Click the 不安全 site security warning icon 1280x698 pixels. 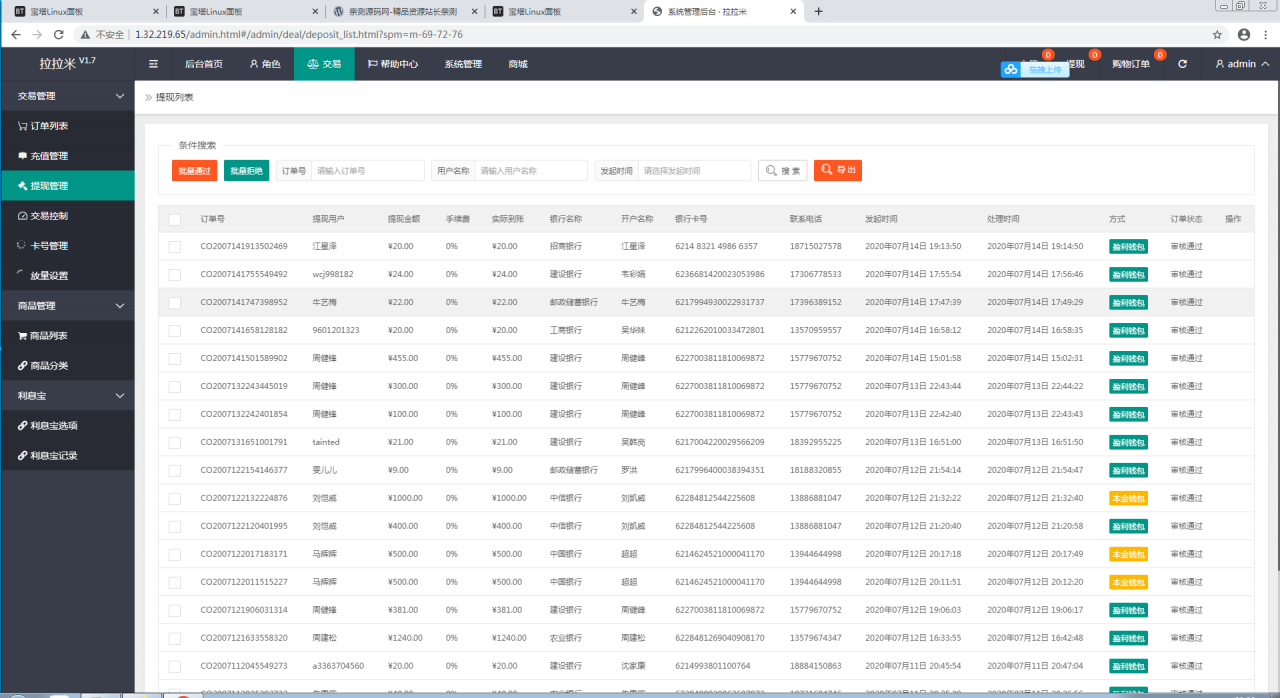[x=86, y=34]
